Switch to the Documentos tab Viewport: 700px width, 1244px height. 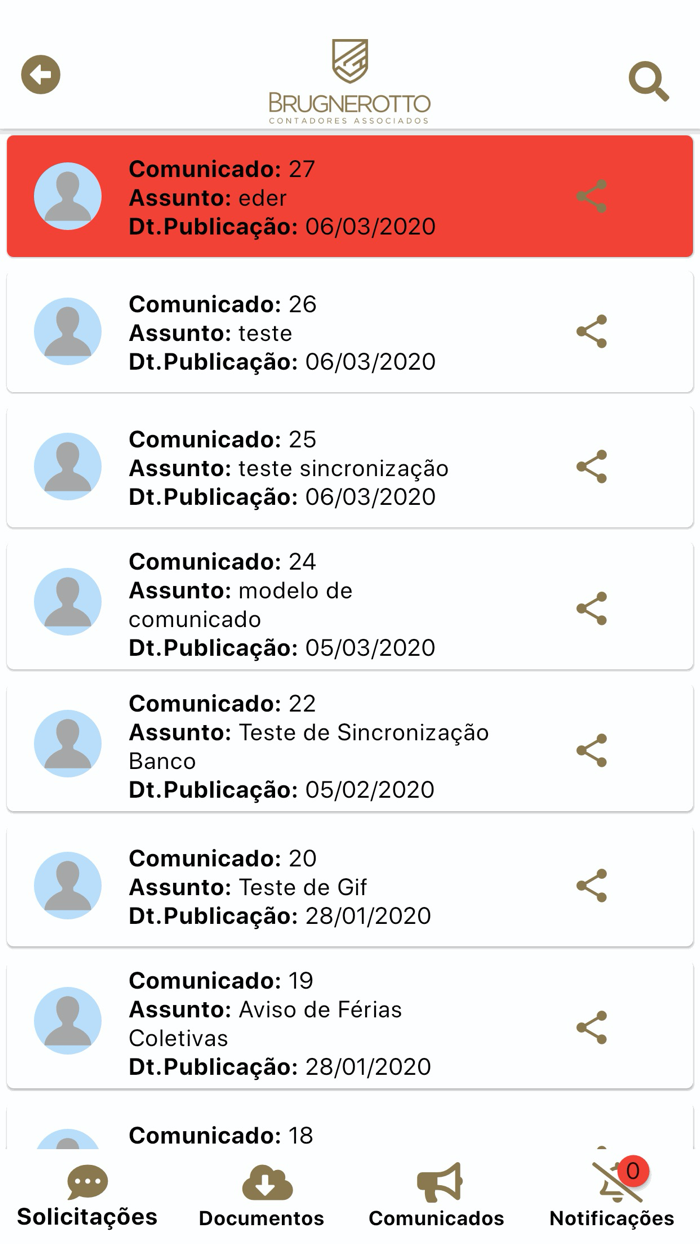pos(262,1197)
